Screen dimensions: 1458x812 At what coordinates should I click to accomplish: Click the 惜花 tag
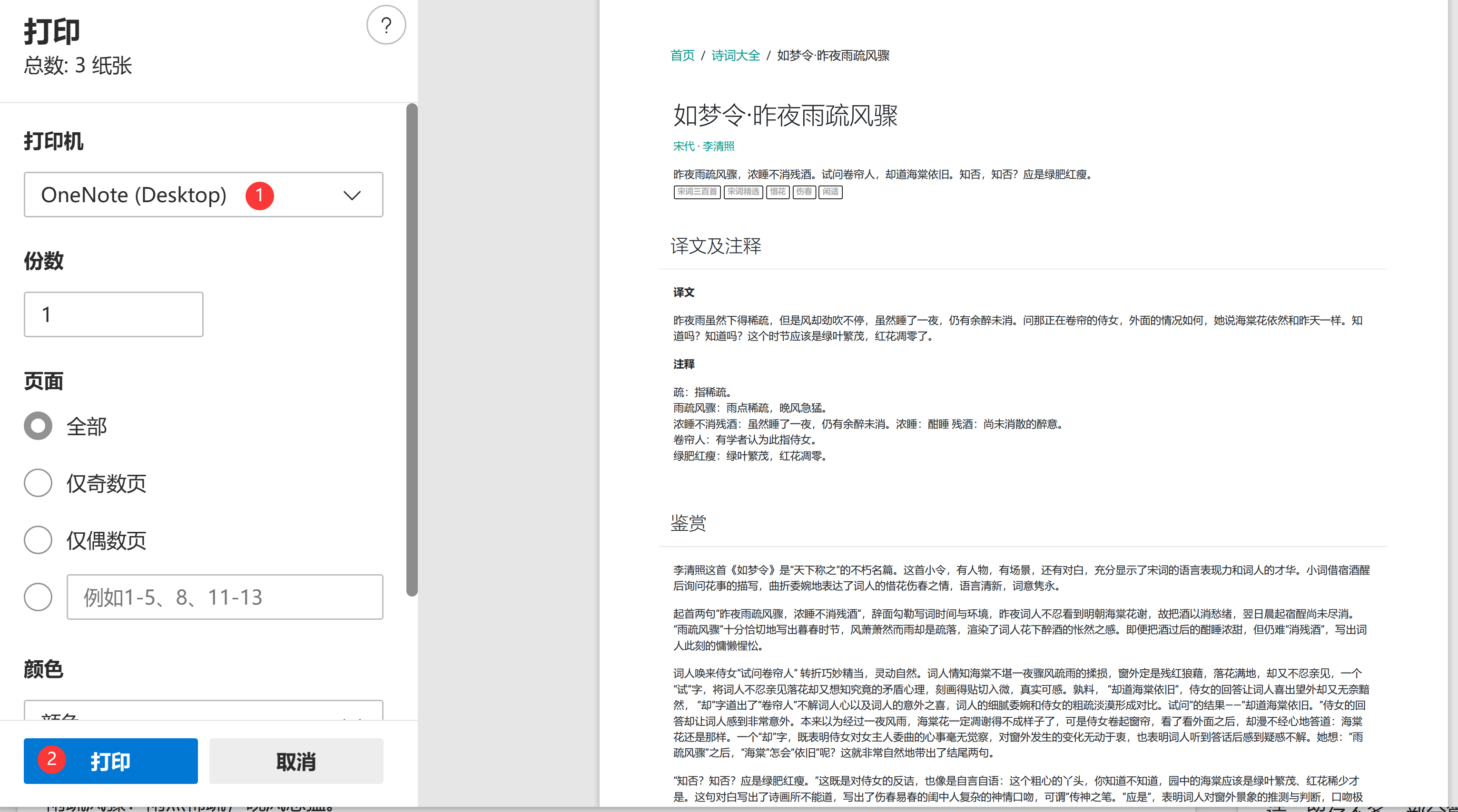777,192
